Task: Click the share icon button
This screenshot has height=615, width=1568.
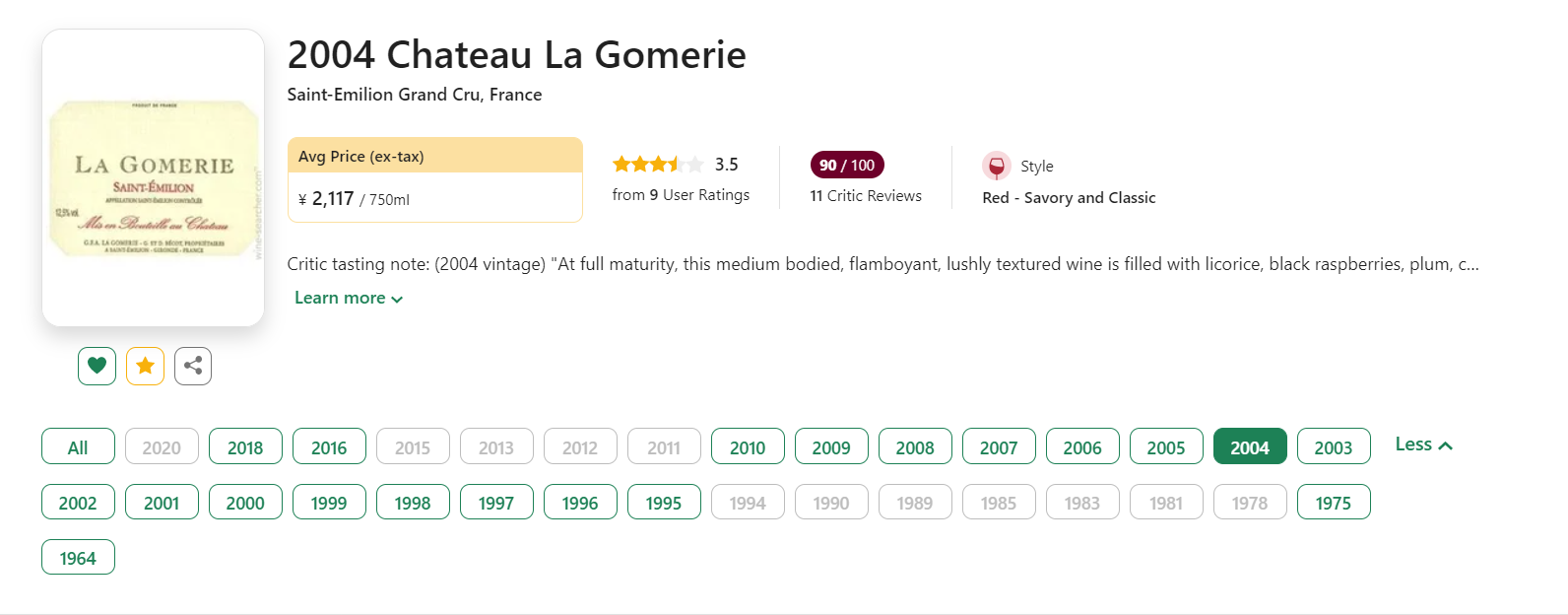Action: pos(193,366)
